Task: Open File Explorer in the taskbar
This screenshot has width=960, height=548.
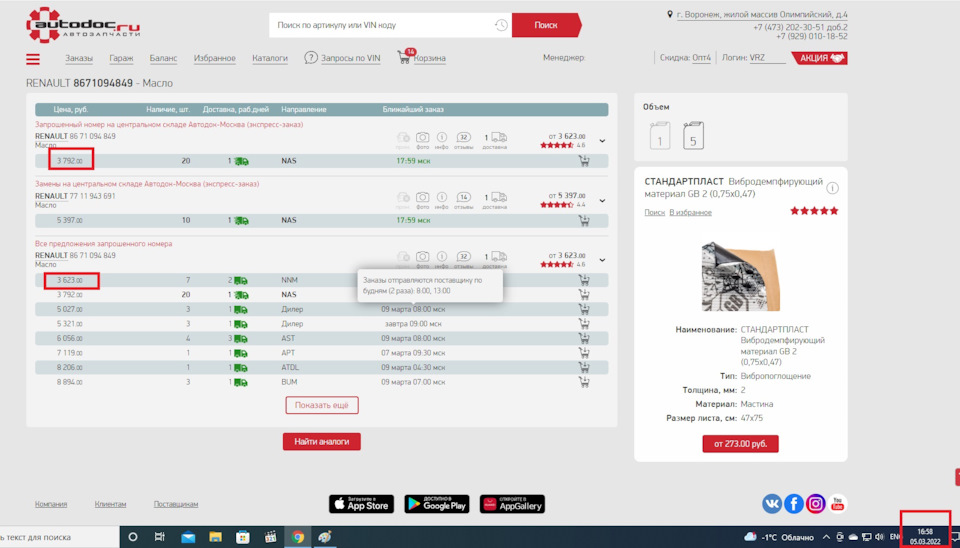Action: [216, 537]
